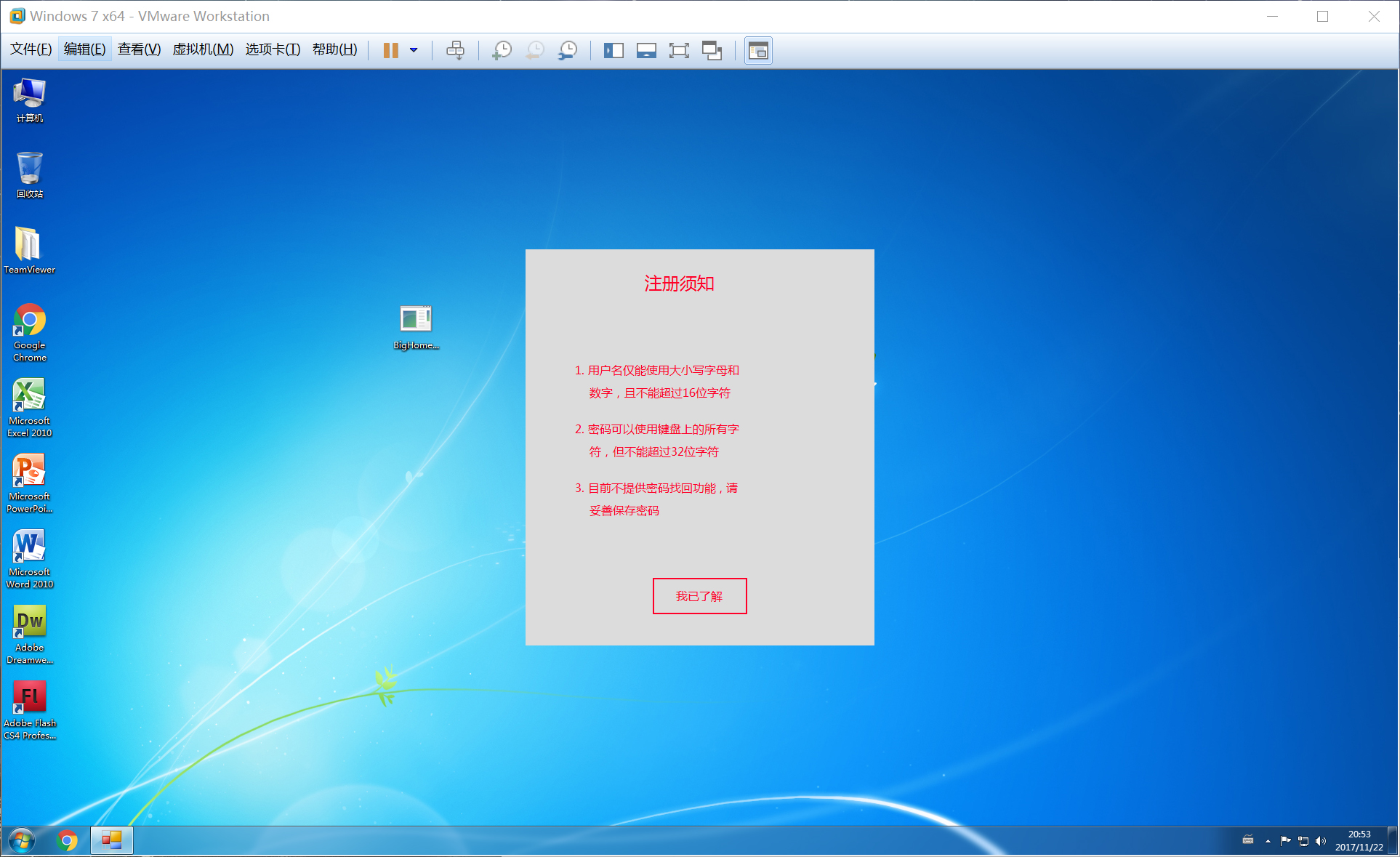The image size is (1400, 857).
Task: Select the Google Chrome desktop shortcut
Action: pyautogui.click(x=30, y=332)
